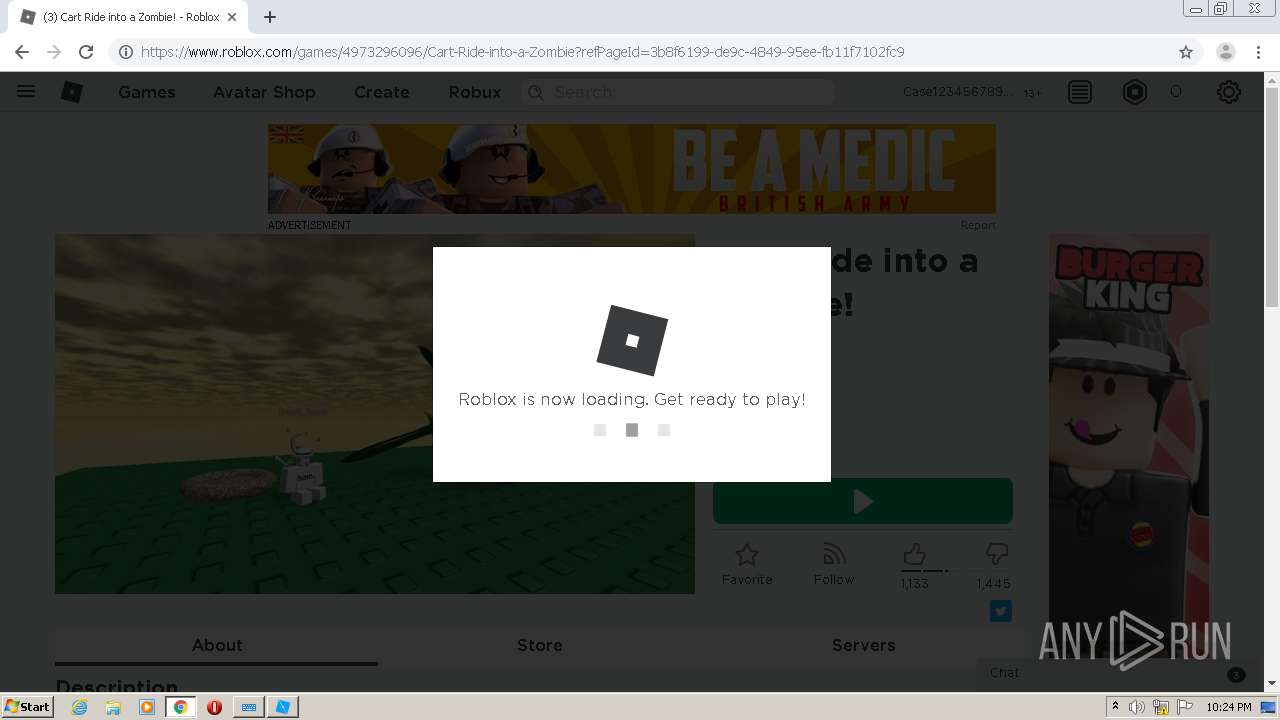The image size is (1280, 720).
Task: Click the like/dislike vote ratio bar
Action: [x=955, y=571]
